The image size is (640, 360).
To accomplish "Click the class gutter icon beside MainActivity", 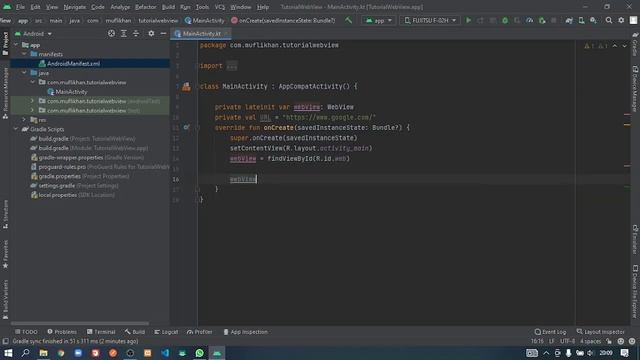I will click(x=186, y=86).
